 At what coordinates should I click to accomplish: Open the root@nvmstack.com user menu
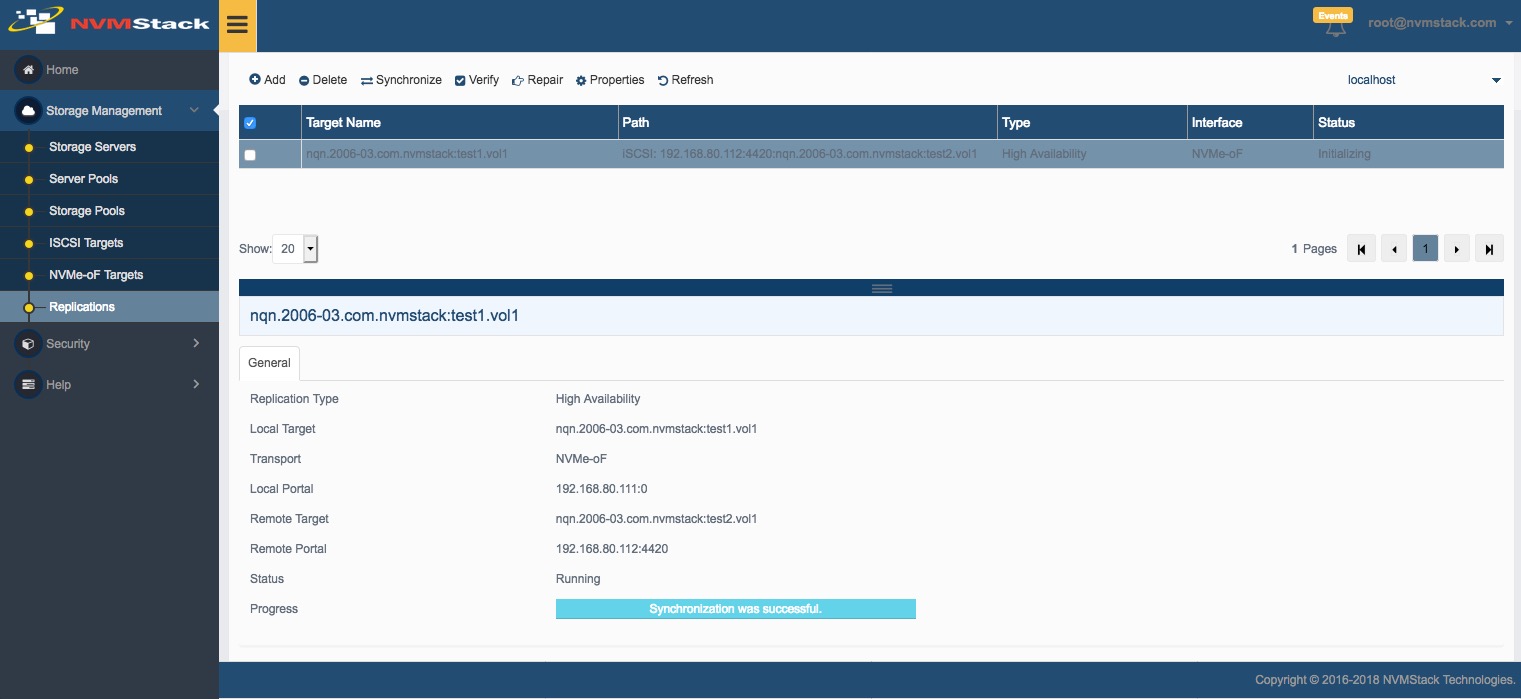pos(1440,23)
